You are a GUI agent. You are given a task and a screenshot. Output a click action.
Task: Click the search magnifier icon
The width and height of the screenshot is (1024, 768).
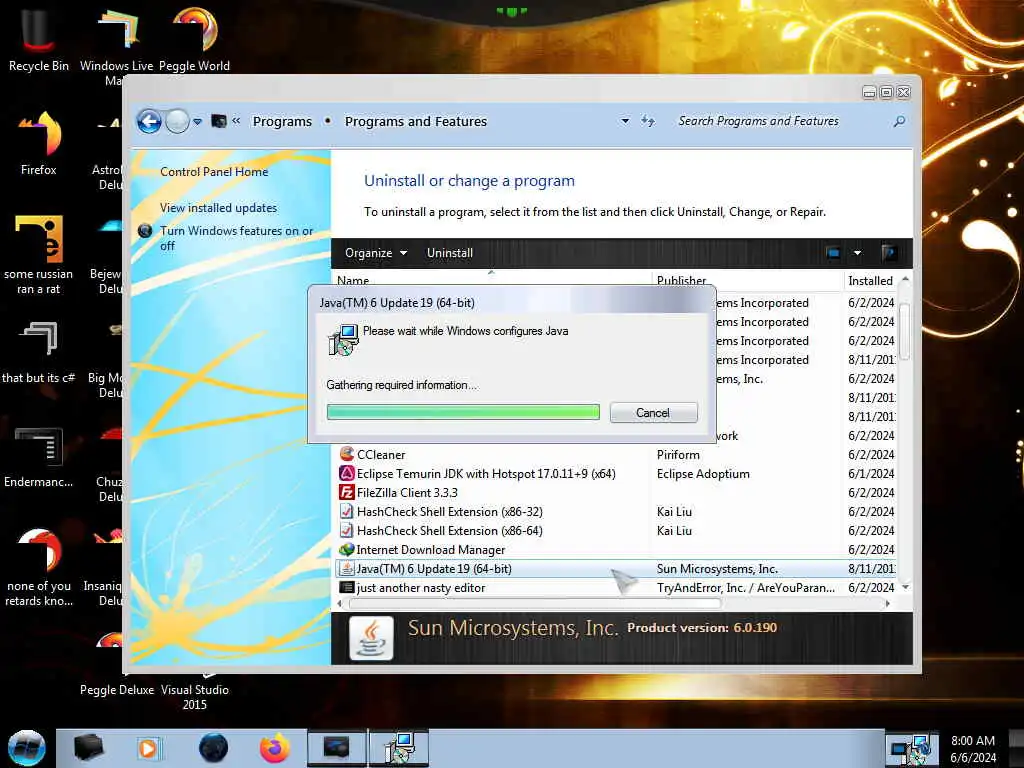point(899,121)
